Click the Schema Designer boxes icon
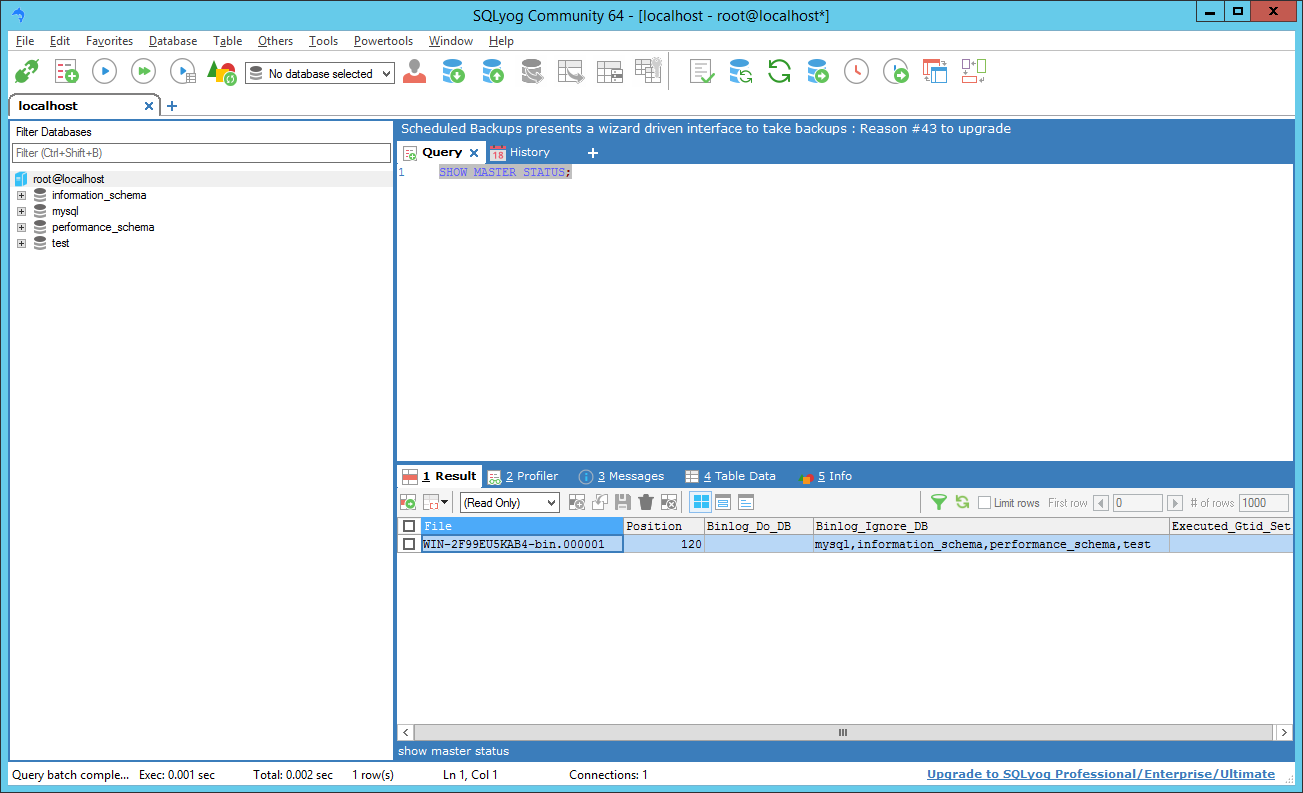Image resolution: width=1303 pixels, height=793 pixels. click(974, 71)
